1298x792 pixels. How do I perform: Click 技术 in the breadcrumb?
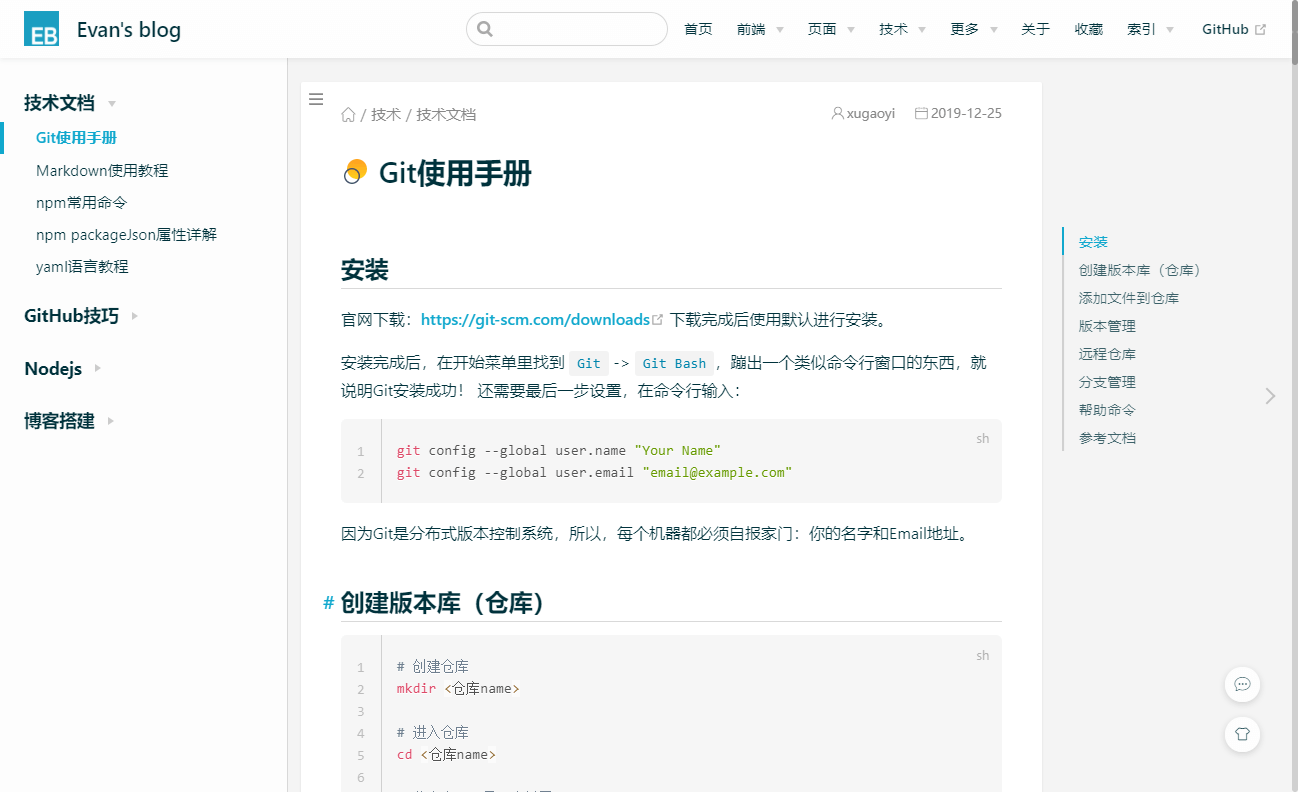click(386, 114)
